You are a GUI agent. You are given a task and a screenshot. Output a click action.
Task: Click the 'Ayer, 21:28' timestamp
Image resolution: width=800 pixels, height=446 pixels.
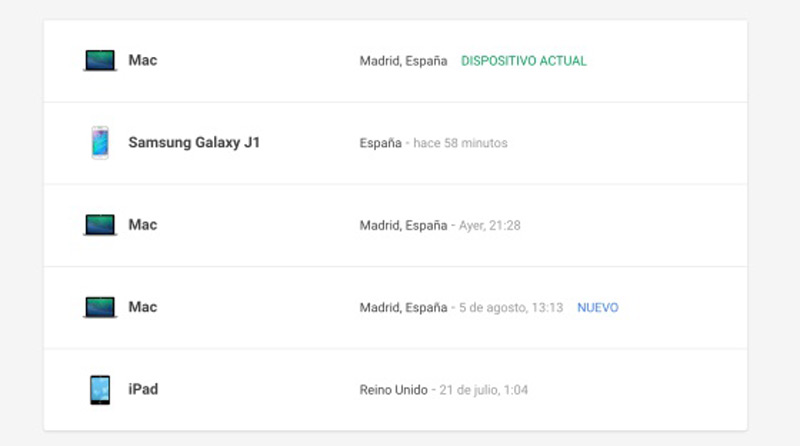click(x=490, y=225)
